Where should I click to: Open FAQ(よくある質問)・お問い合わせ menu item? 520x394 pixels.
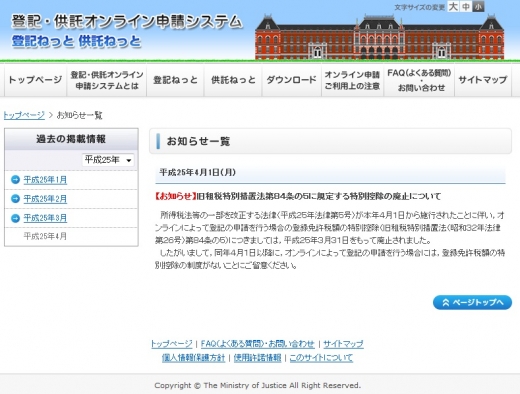coord(419,80)
